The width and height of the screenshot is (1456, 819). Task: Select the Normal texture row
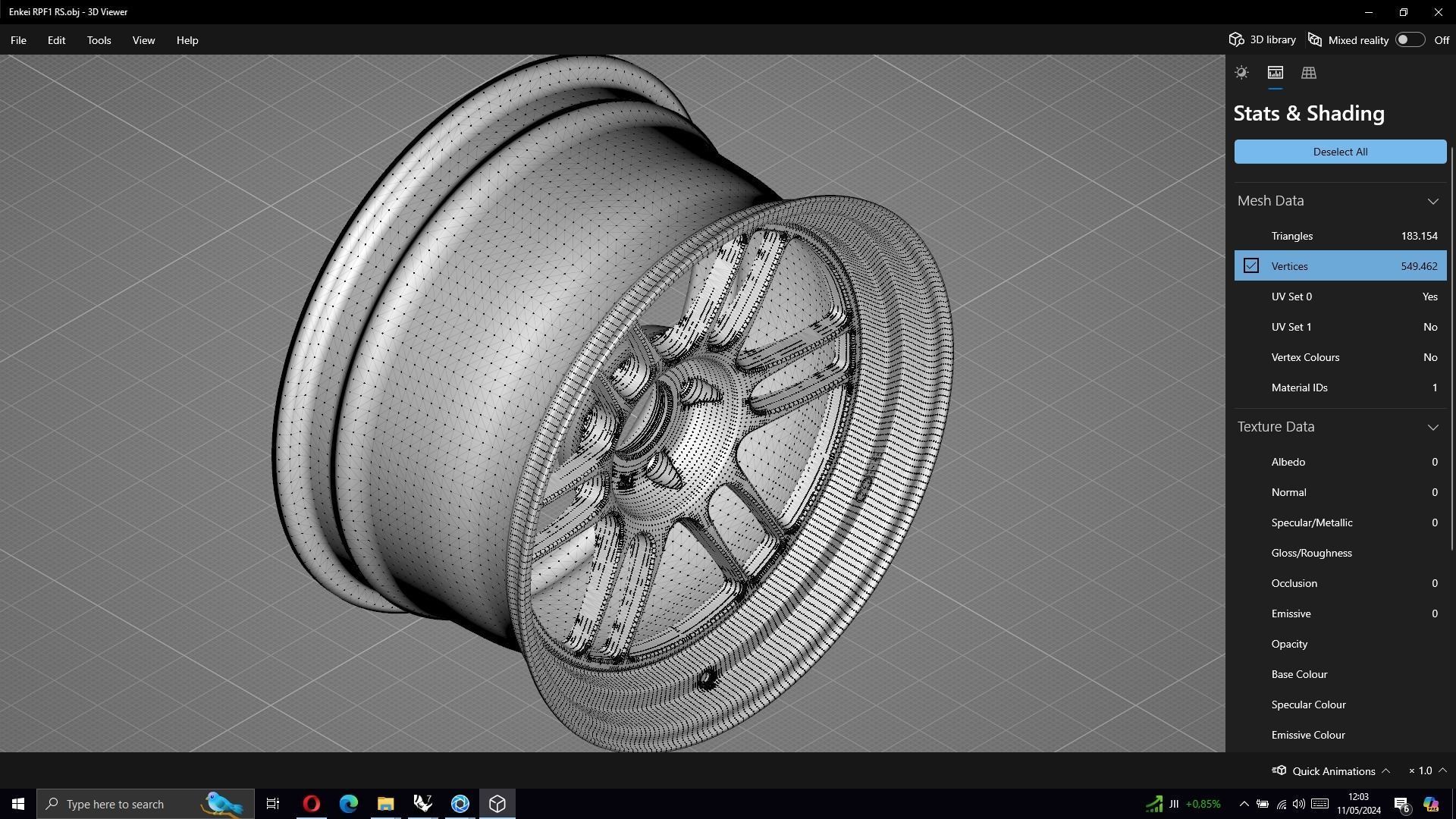pyautogui.click(x=1340, y=492)
